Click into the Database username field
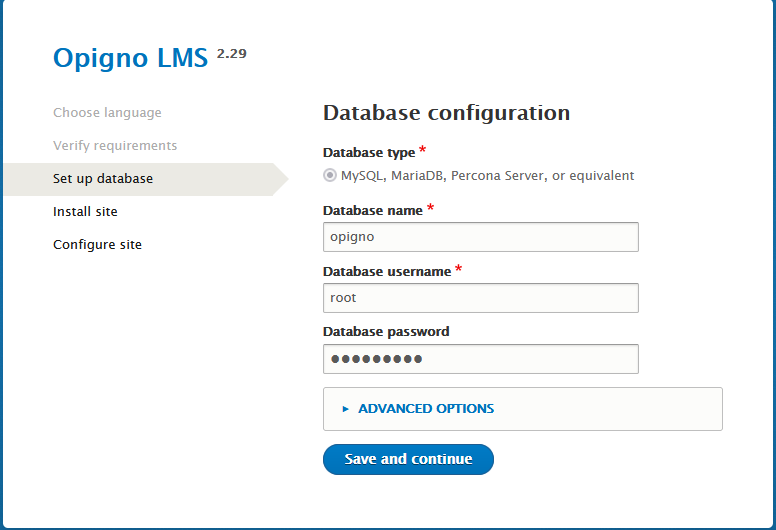Screen dimensions: 776x530 (480, 298)
